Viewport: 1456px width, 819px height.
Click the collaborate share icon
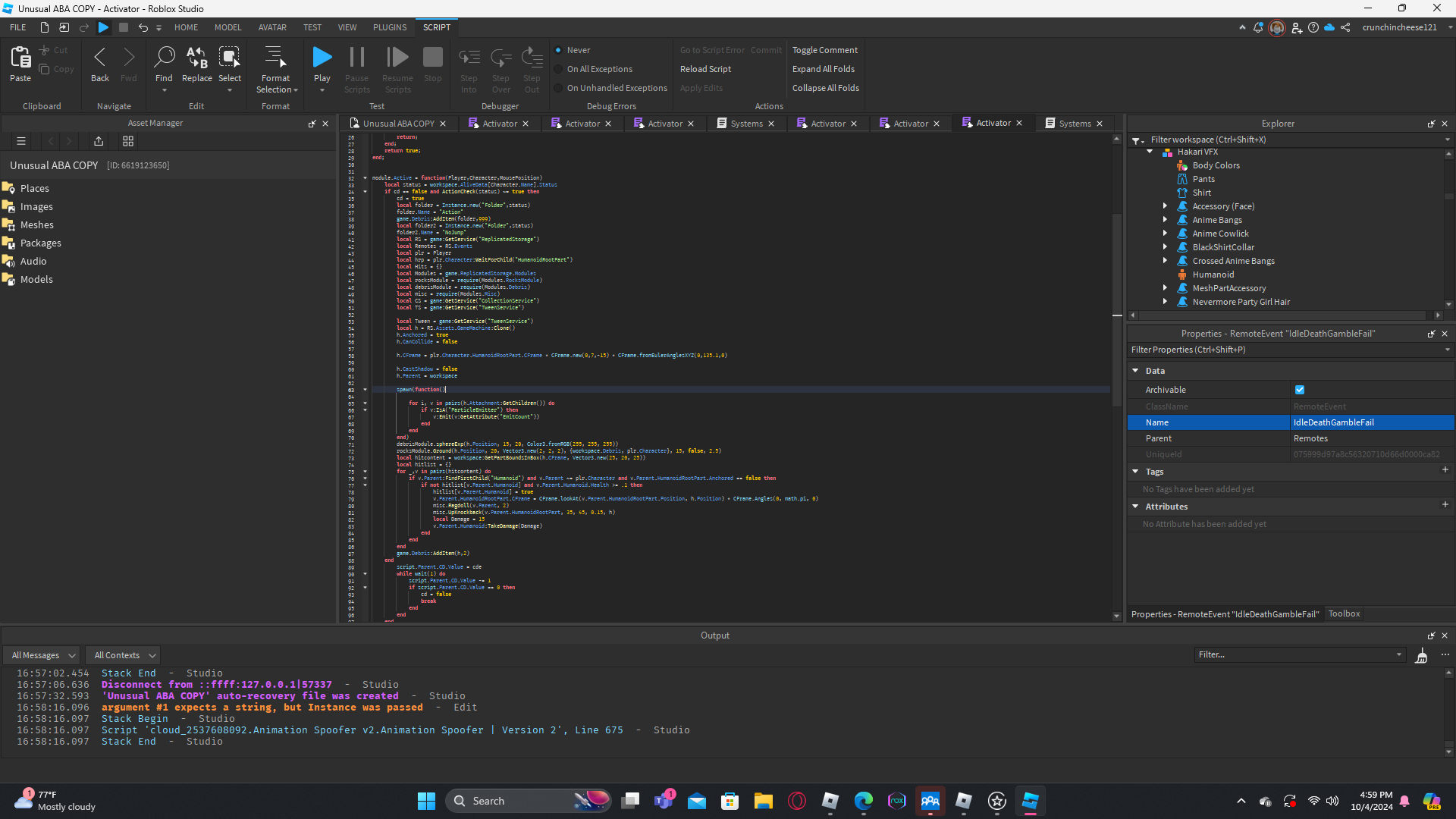1345,27
